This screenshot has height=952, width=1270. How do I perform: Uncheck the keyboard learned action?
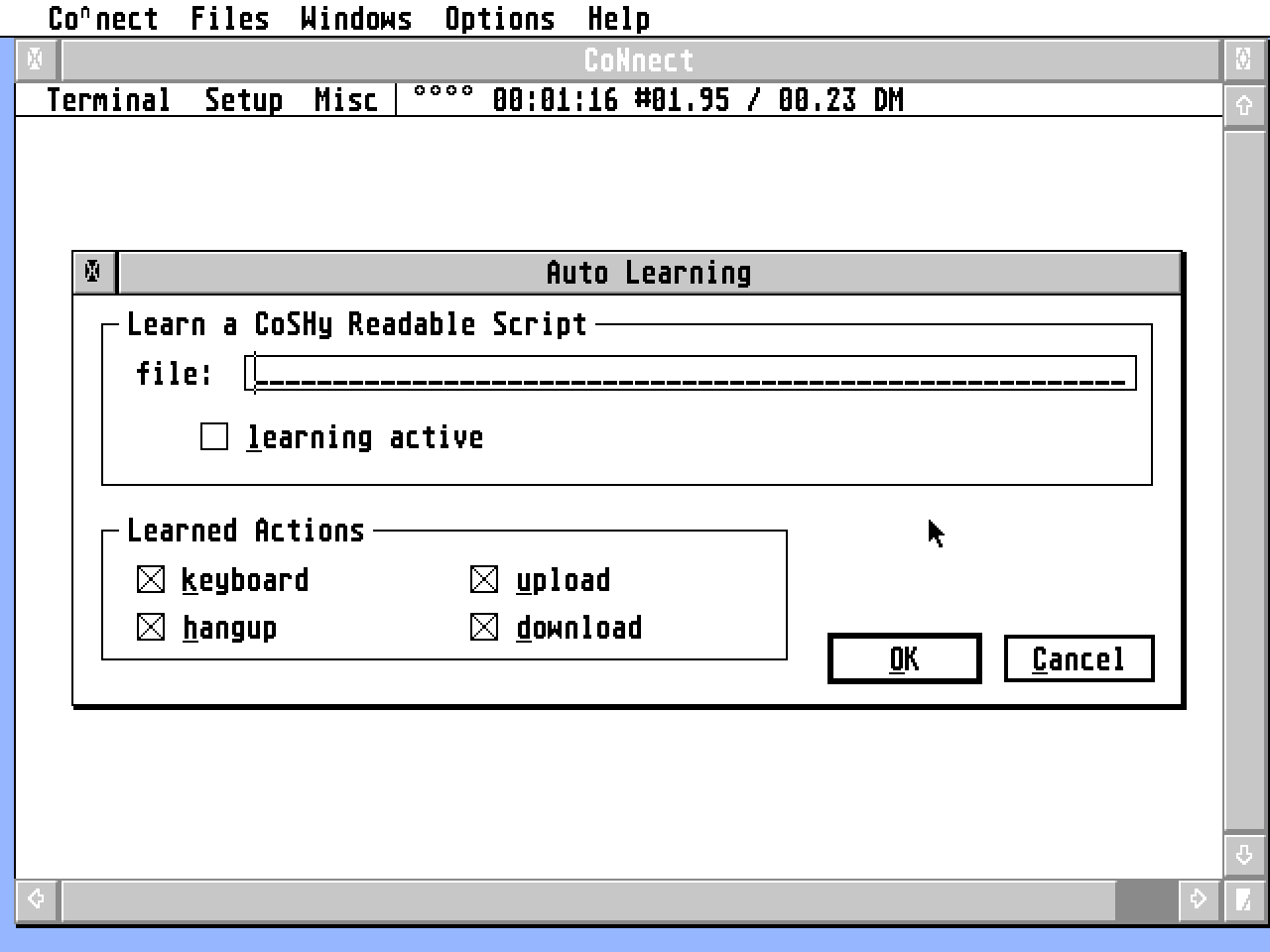pos(150,579)
